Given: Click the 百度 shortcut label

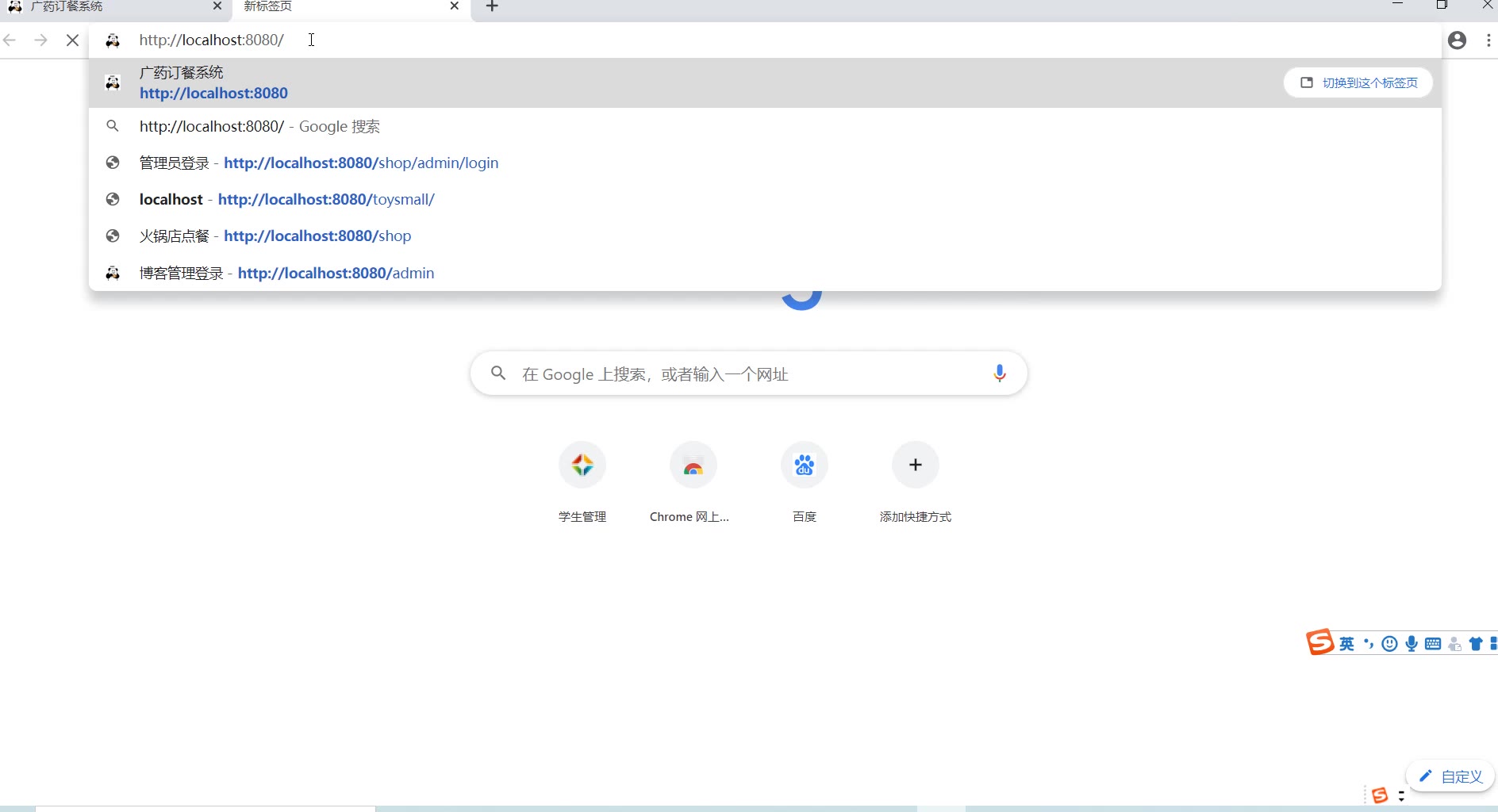Looking at the screenshot, I should pyautogui.click(x=805, y=517).
